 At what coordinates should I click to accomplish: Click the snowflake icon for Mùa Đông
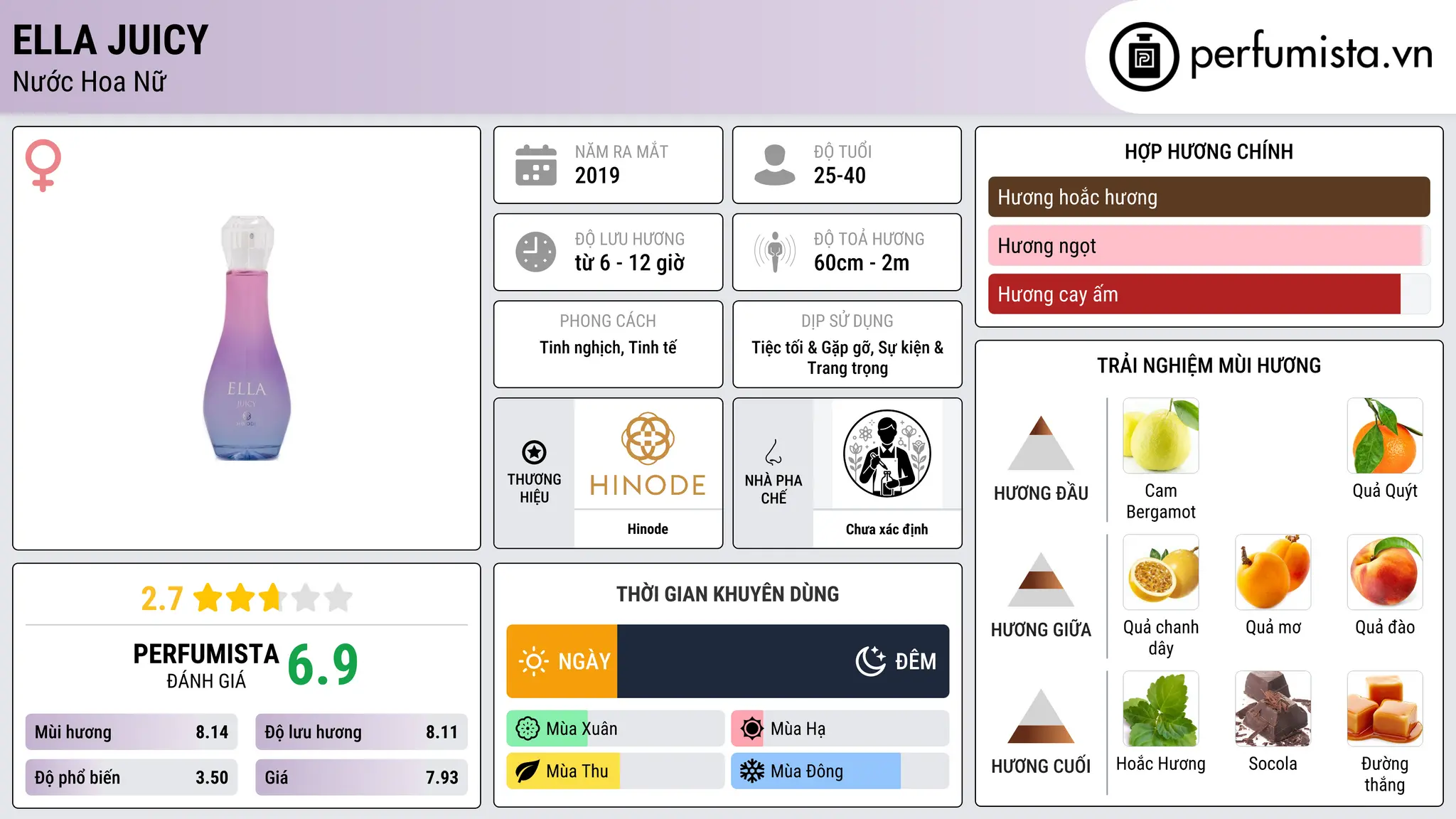[751, 771]
